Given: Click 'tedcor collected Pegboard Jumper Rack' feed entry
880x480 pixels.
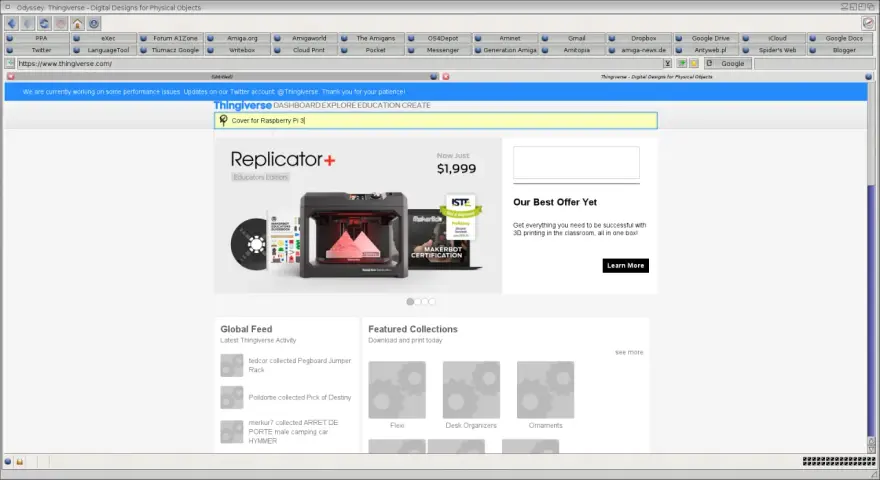Looking at the screenshot, I should 286,365.
